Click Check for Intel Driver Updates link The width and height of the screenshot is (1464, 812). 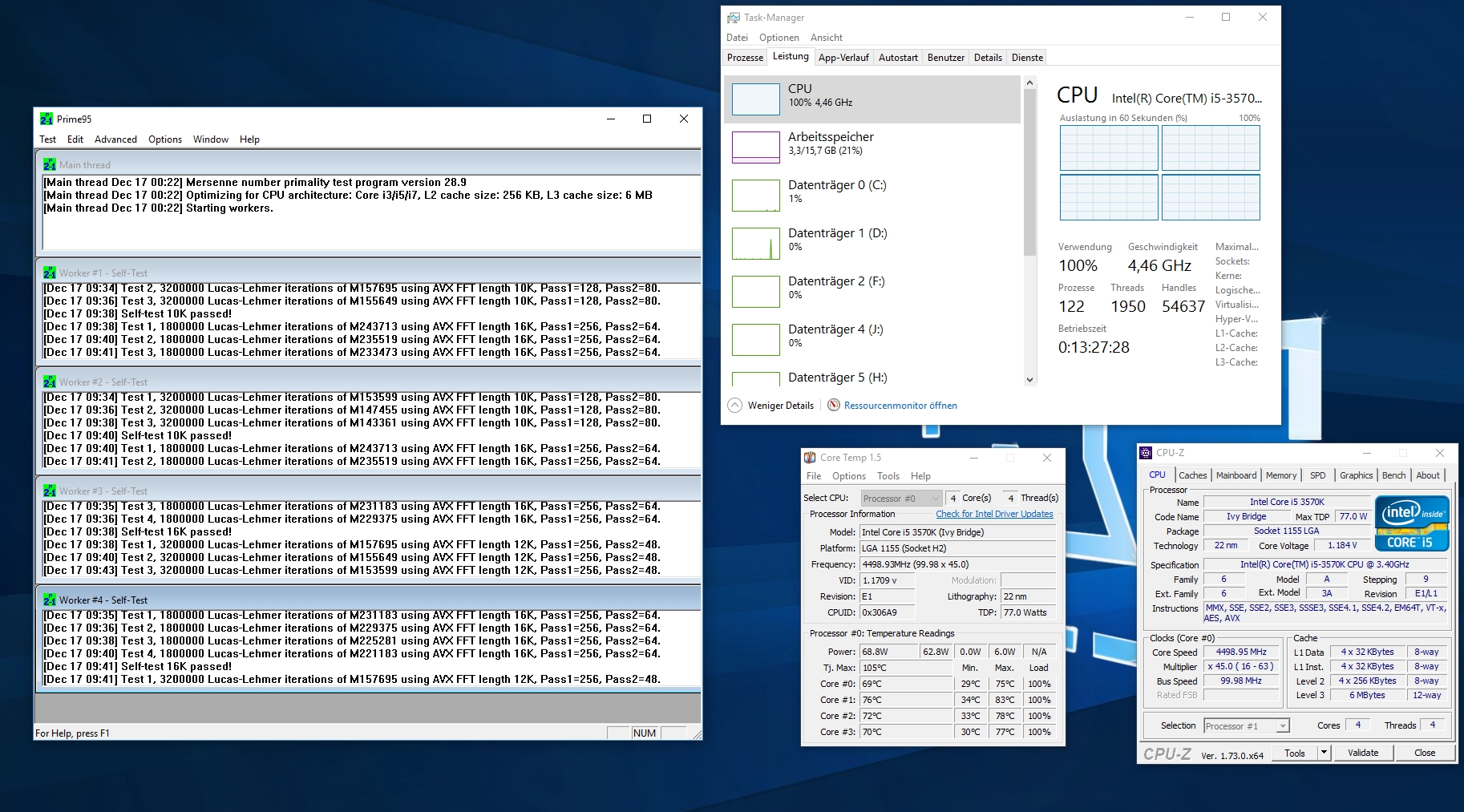point(994,515)
